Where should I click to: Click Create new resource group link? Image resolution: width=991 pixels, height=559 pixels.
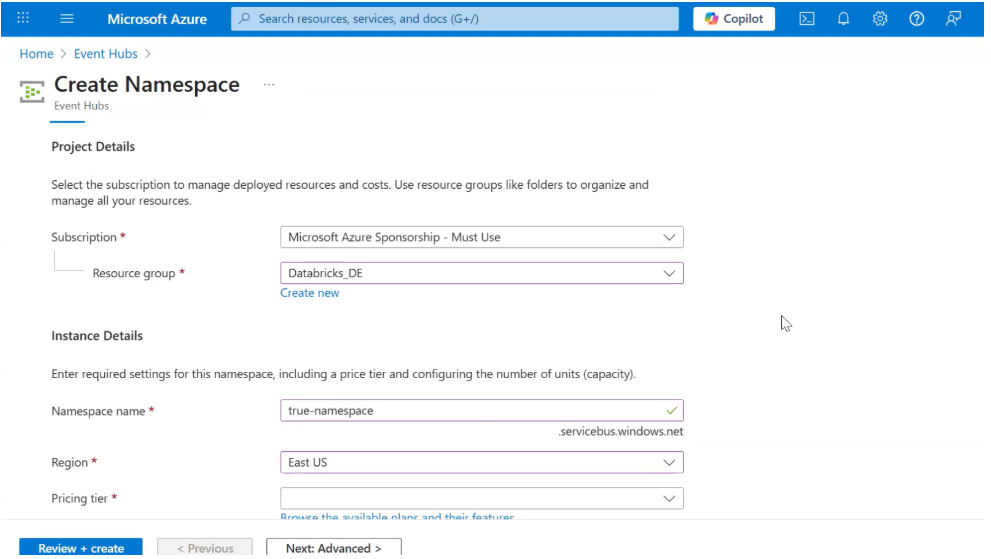[x=310, y=293]
